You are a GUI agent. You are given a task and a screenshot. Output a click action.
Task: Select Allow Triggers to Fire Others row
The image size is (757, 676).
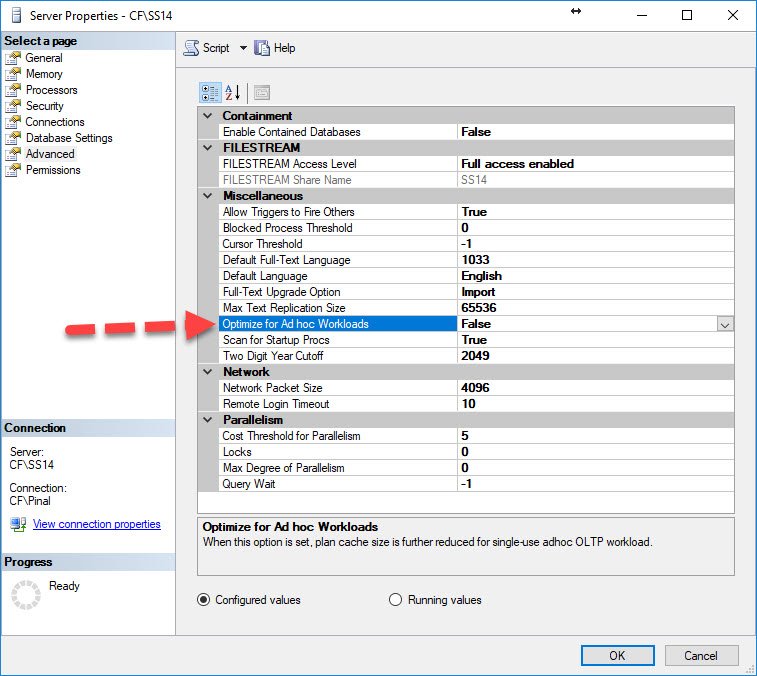477,212
